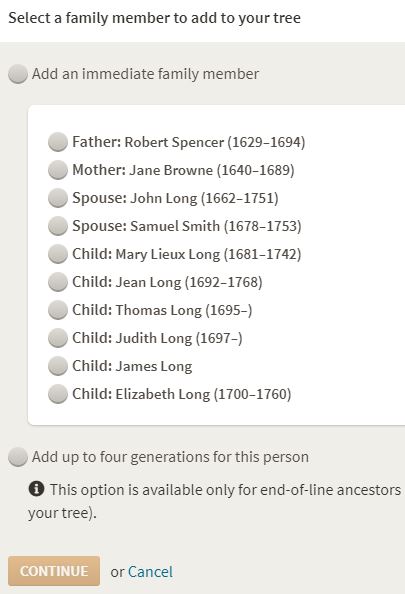405x594 pixels.
Task: Click the CONTINUE button
Action: point(54,571)
